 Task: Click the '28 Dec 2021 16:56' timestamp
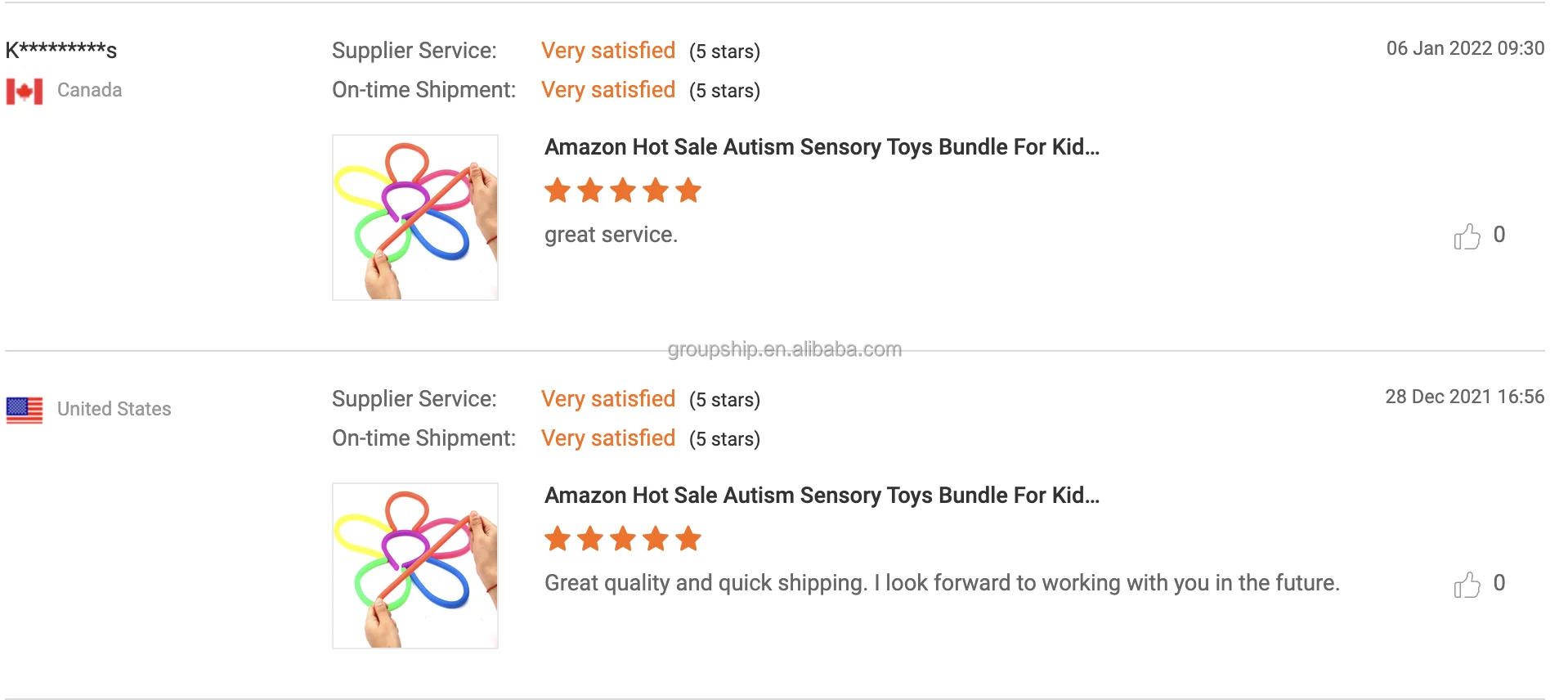pos(1464,397)
